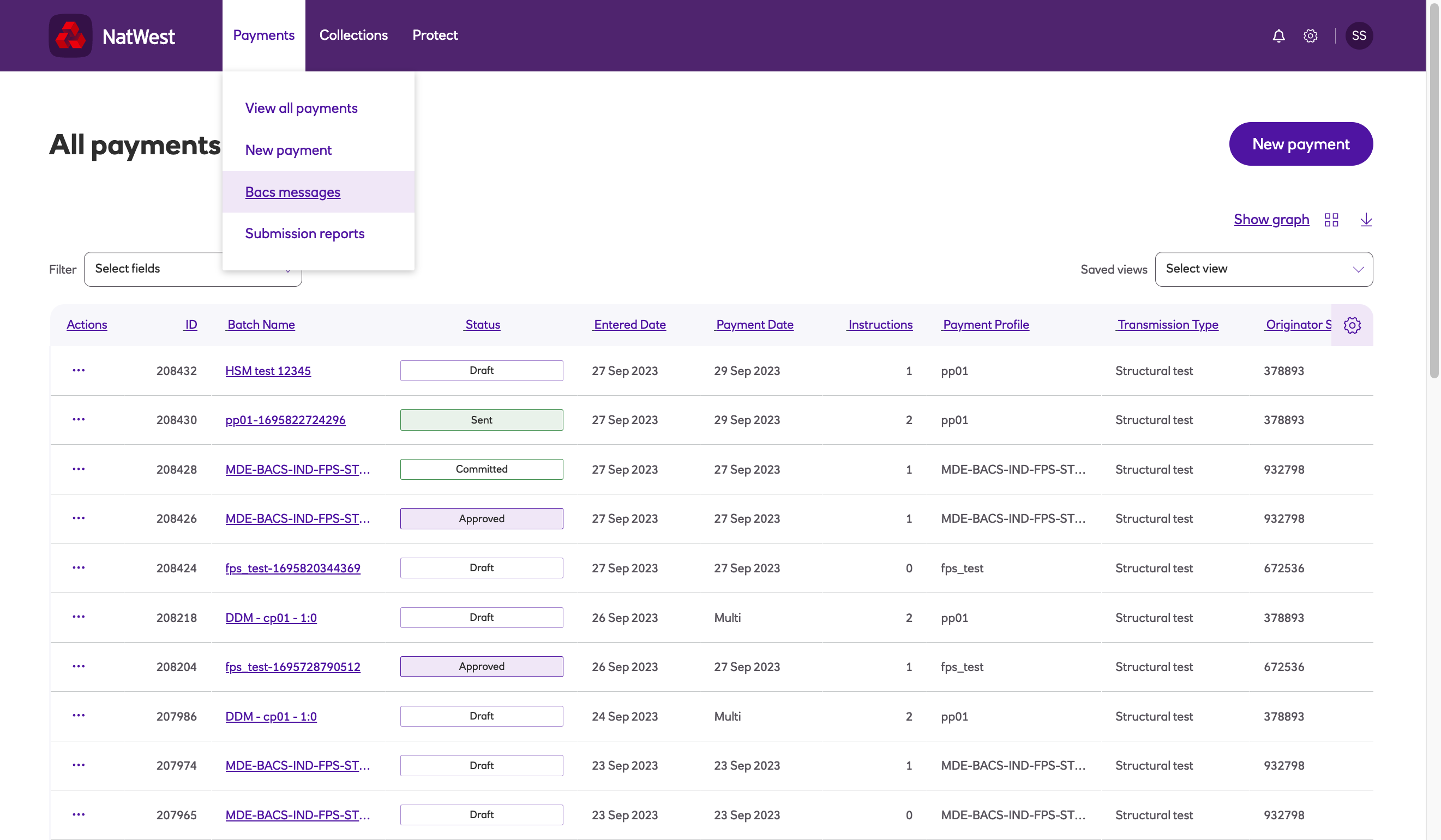Open actions menu for payment 208430
The image size is (1441, 840).
(x=79, y=419)
